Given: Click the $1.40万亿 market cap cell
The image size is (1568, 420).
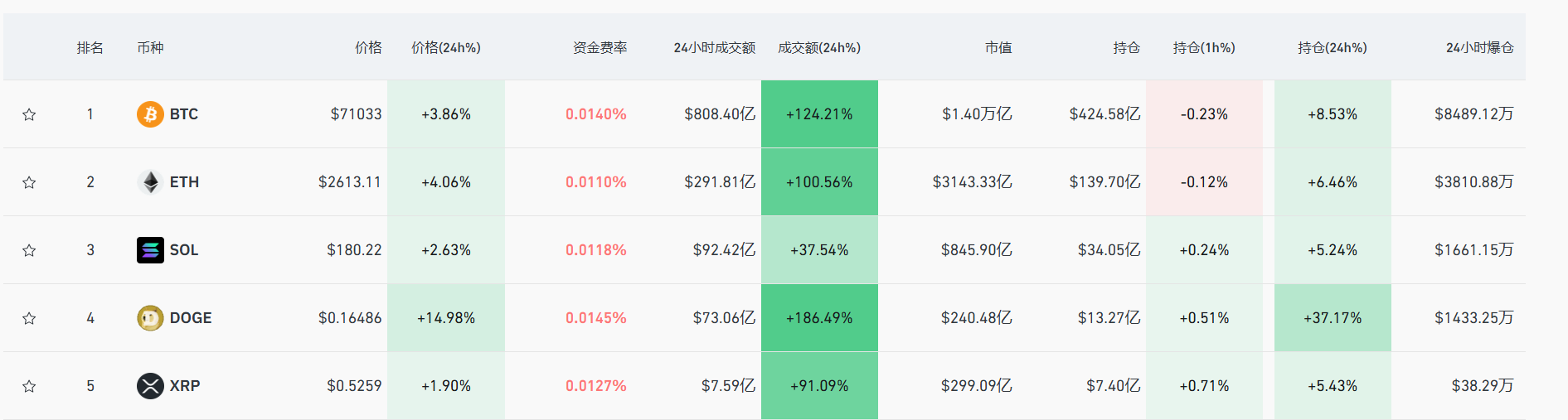Looking at the screenshot, I should pyautogui.click(x=977, y=114).
